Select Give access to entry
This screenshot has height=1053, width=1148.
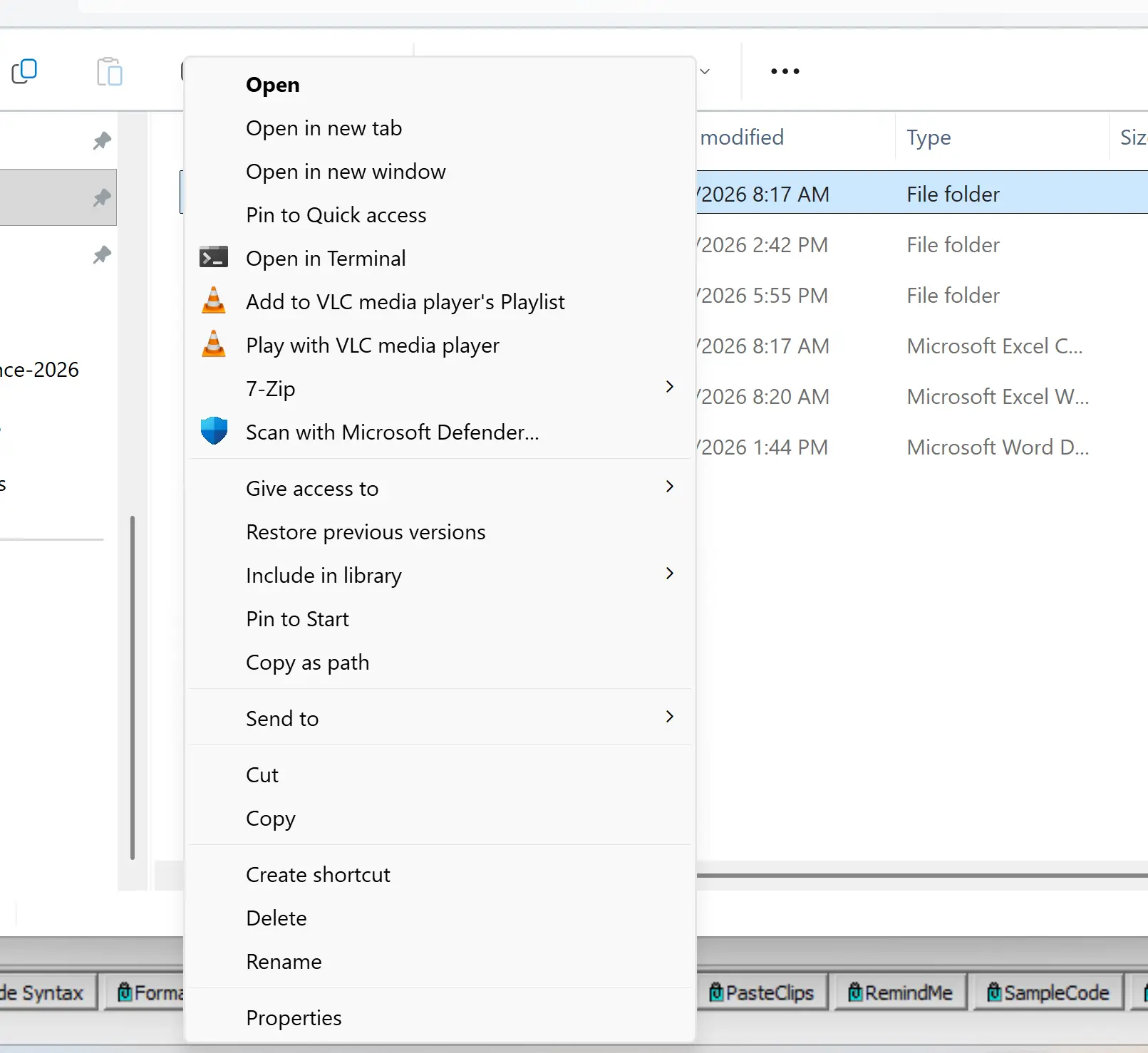click(x=440, y=489)
